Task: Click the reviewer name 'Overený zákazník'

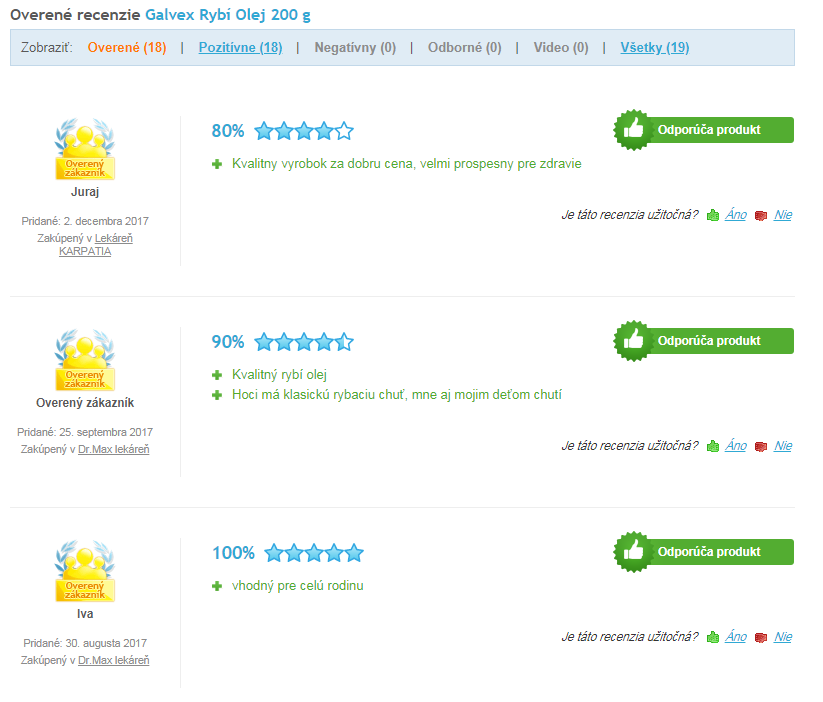Action: 85,403
